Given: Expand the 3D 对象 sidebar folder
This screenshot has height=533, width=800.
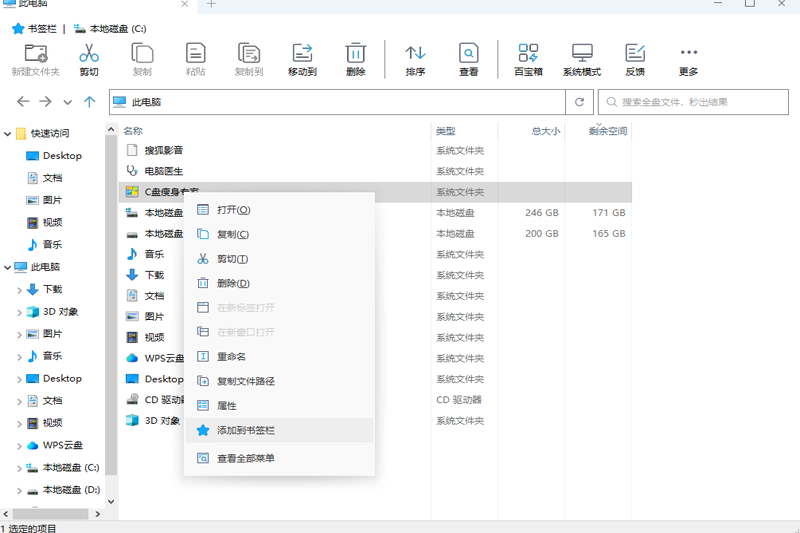Looking at the screenshot, I should [19, 312].
